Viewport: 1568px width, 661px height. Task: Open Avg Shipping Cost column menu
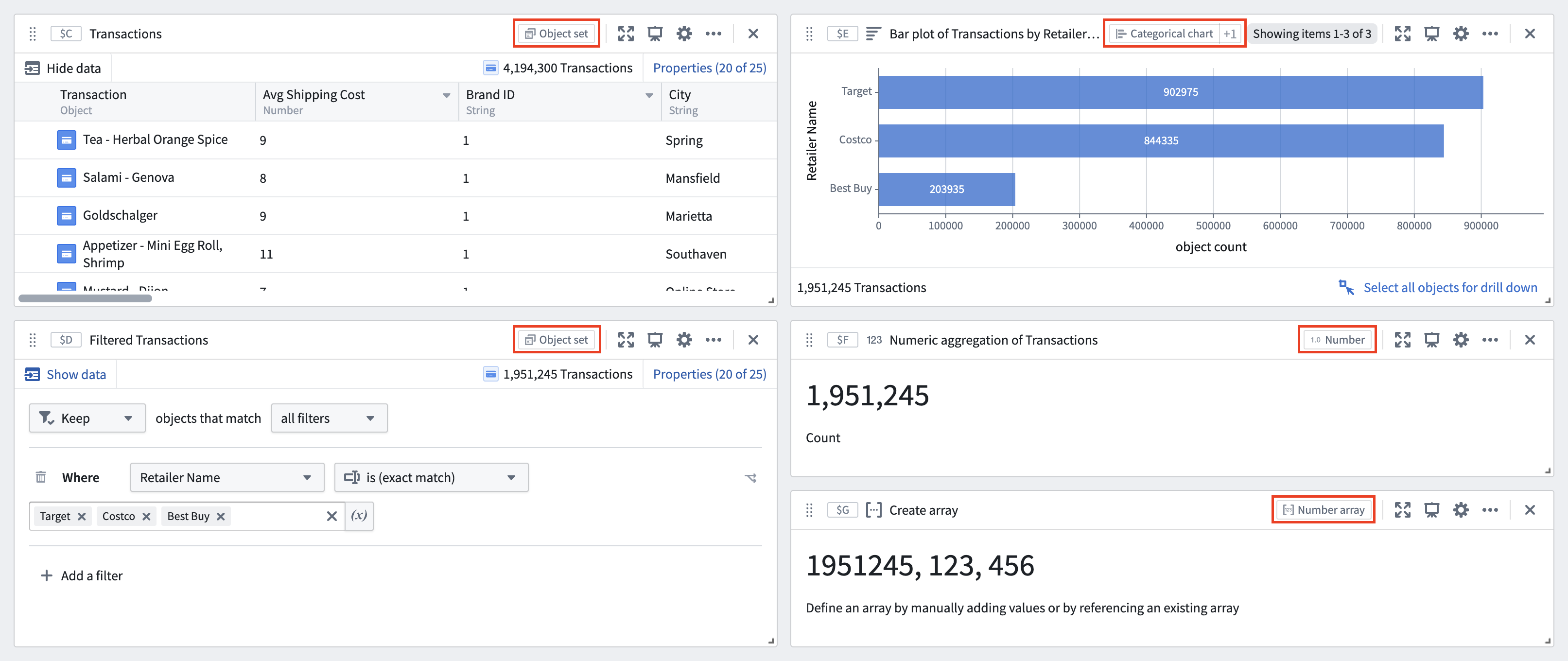447,96
